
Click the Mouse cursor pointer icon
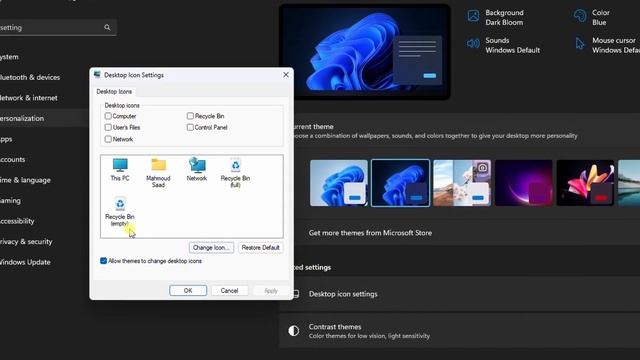click(x=580, y=44)
